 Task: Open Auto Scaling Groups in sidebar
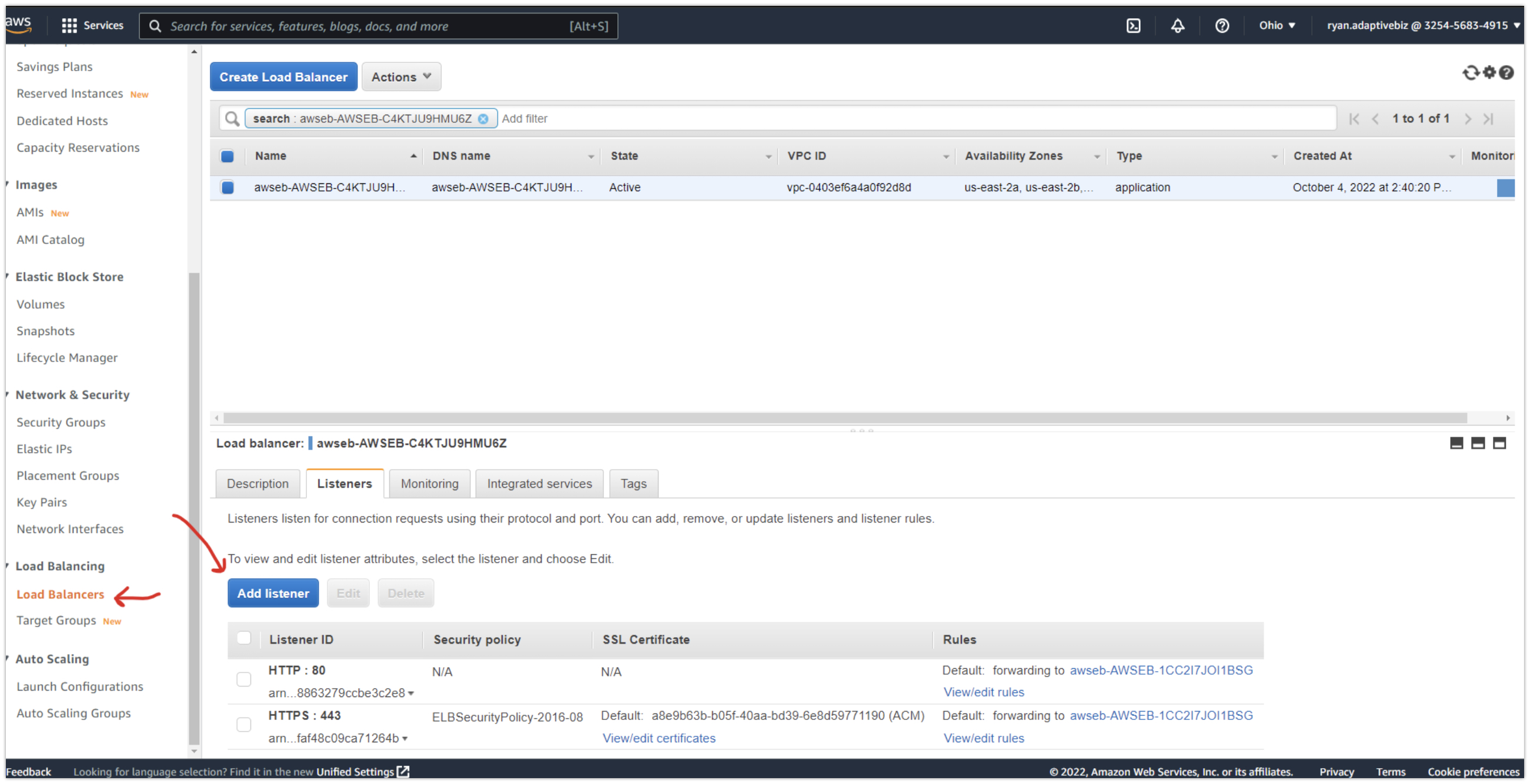(x=74, y=713)
